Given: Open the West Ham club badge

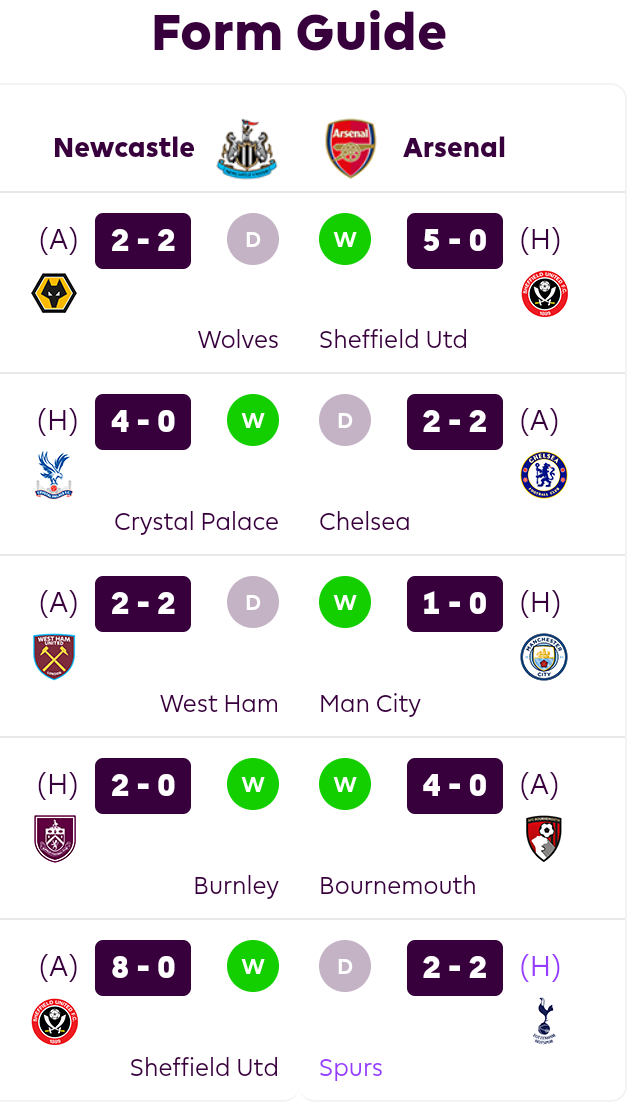Looking at the screenshot, I should pos(54,657).
